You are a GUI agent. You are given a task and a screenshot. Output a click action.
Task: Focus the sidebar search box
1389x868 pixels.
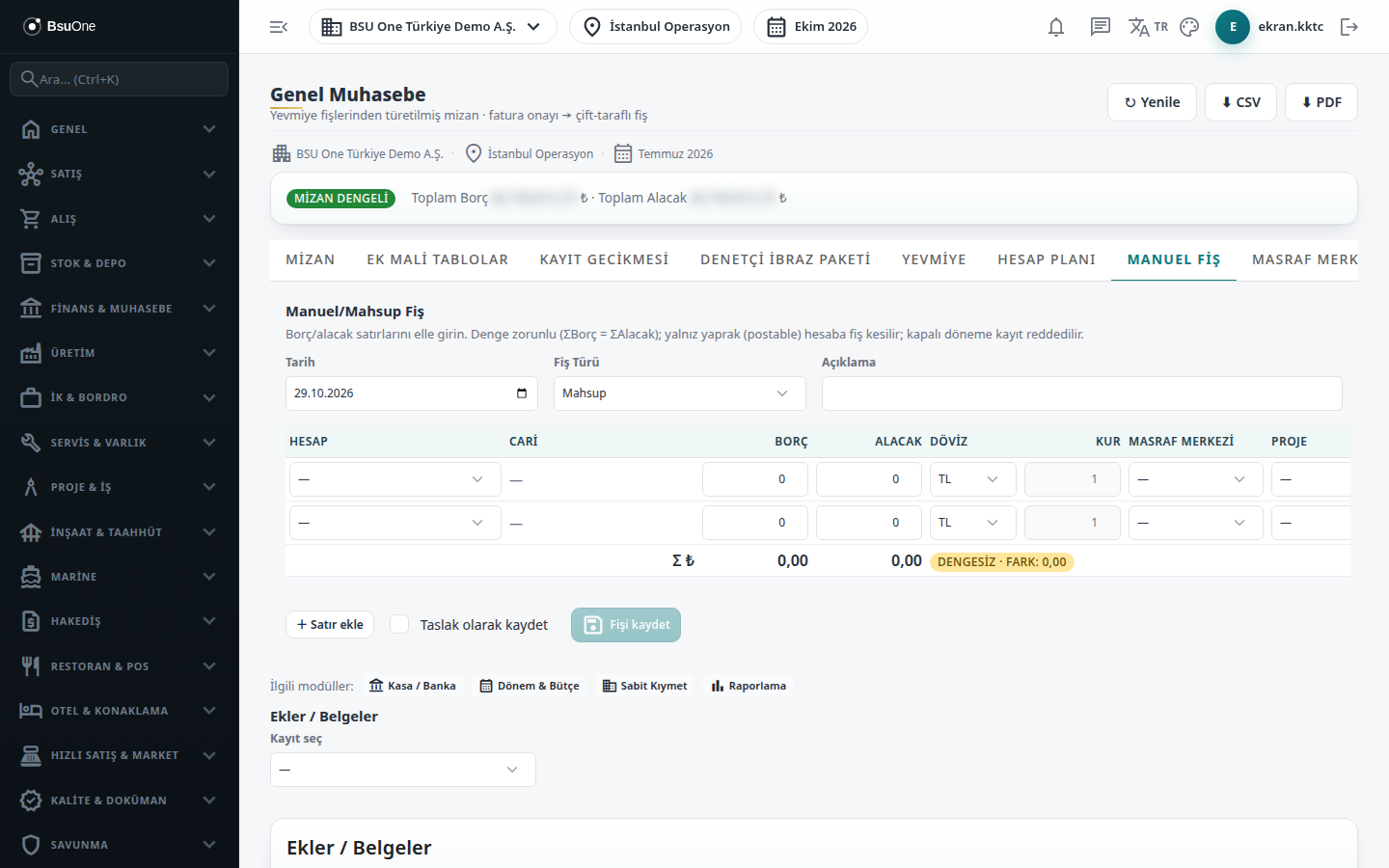coord(120,79)
